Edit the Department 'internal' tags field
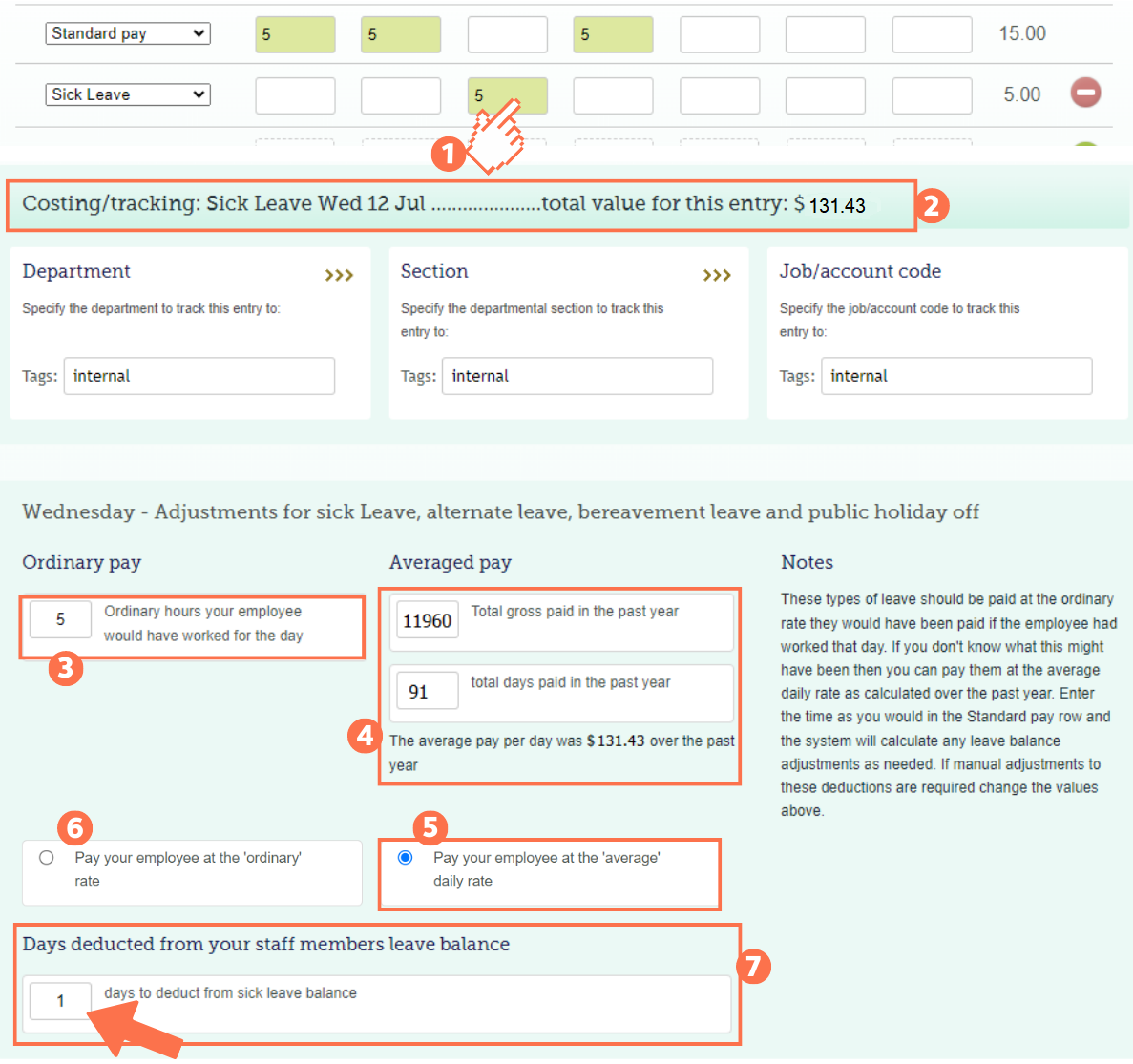Image resolution: width=1133 pixels, height=1064 pixels. pyautogui.click(x=199, y=375)
